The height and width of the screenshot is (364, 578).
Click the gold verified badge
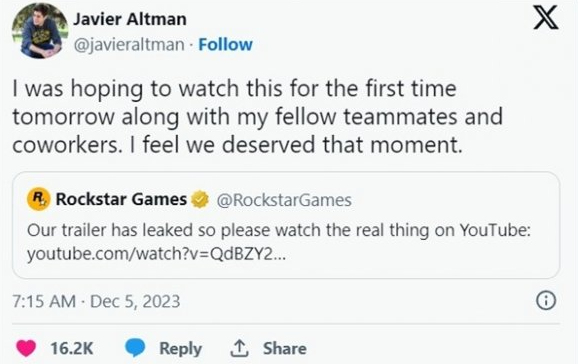(200, 200)
